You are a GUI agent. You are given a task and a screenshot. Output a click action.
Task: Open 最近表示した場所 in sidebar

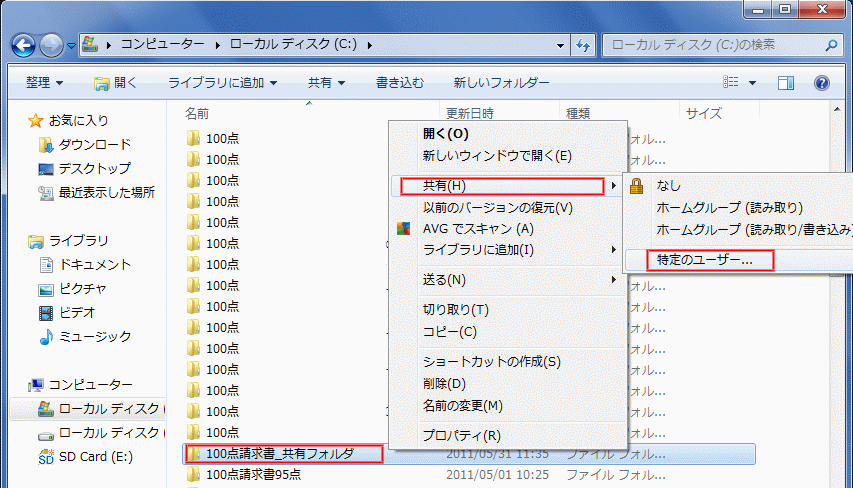coord(97,193)
